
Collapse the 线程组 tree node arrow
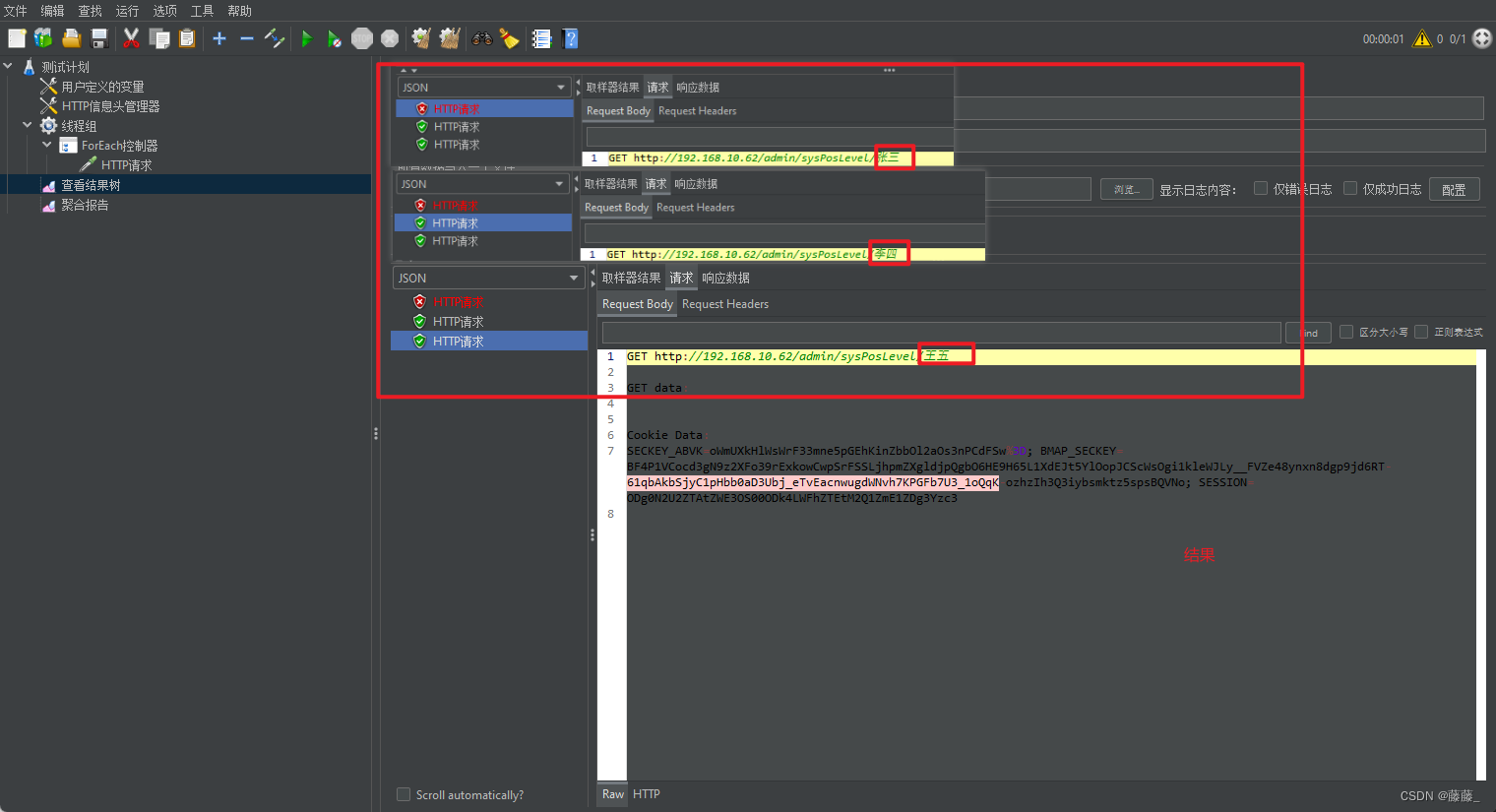28,125
